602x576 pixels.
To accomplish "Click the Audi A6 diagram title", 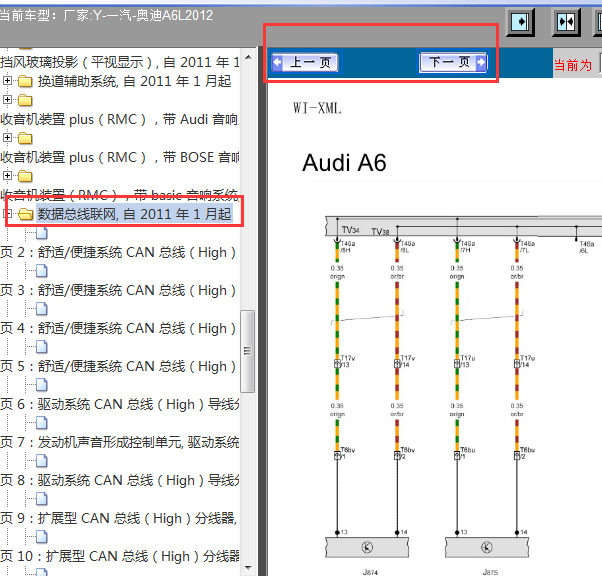I will pos(344,163).
